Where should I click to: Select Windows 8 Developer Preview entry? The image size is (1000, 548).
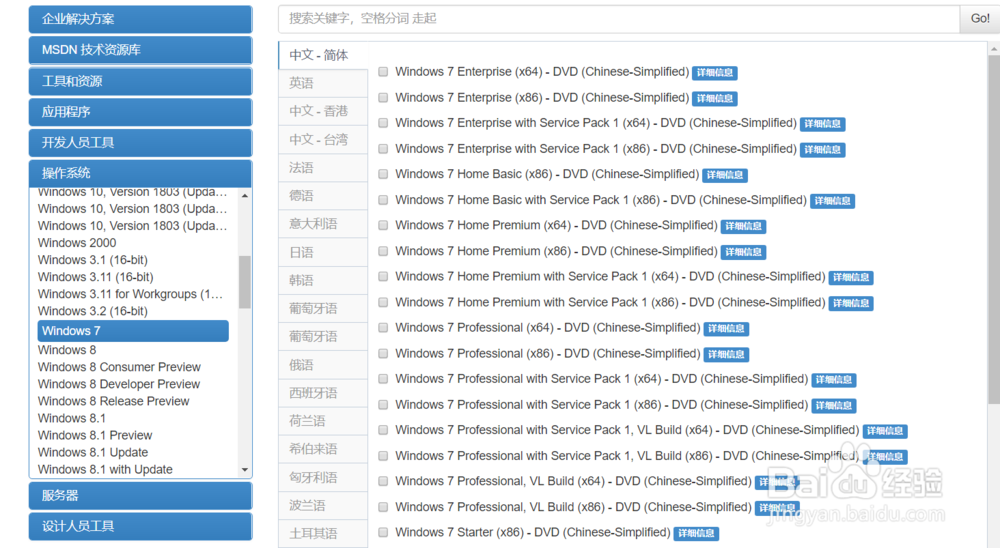pos(119,384)
